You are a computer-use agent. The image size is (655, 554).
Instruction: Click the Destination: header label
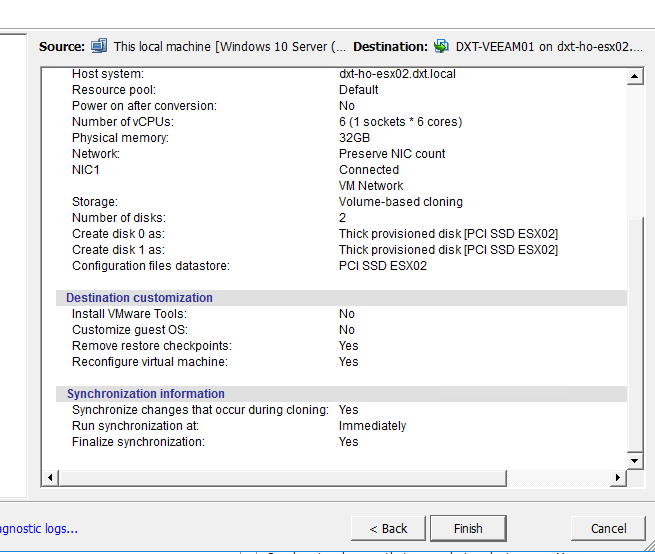point(391,46)
